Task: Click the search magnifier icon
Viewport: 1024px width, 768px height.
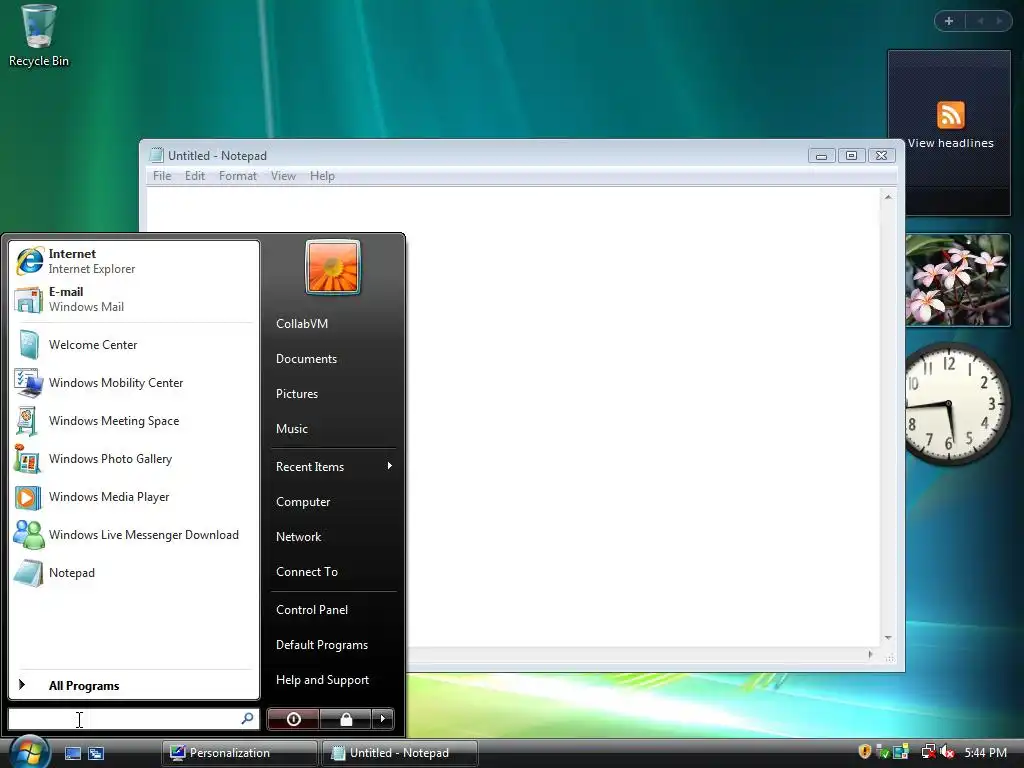Action: click(x=247, y=718)
